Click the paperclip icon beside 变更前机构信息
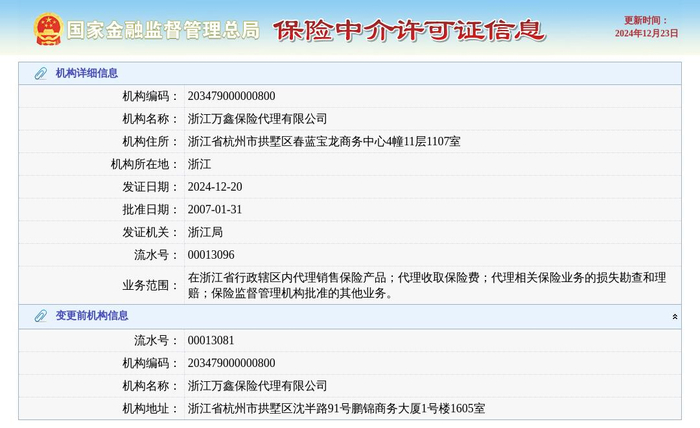This screenshot has width=700, height=428. (41, 316)
